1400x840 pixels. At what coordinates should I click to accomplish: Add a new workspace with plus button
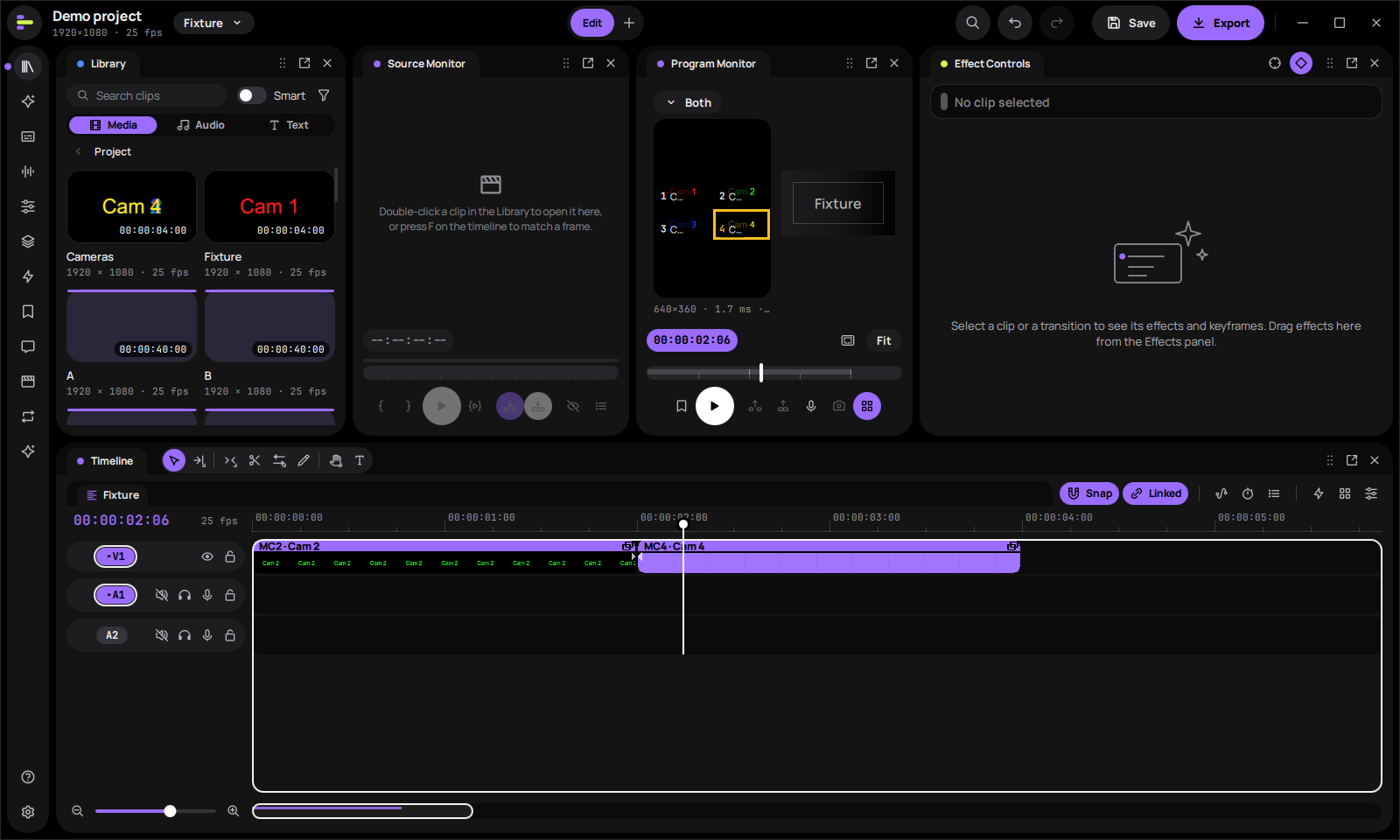pyautogui.click(x=629, y=23)
